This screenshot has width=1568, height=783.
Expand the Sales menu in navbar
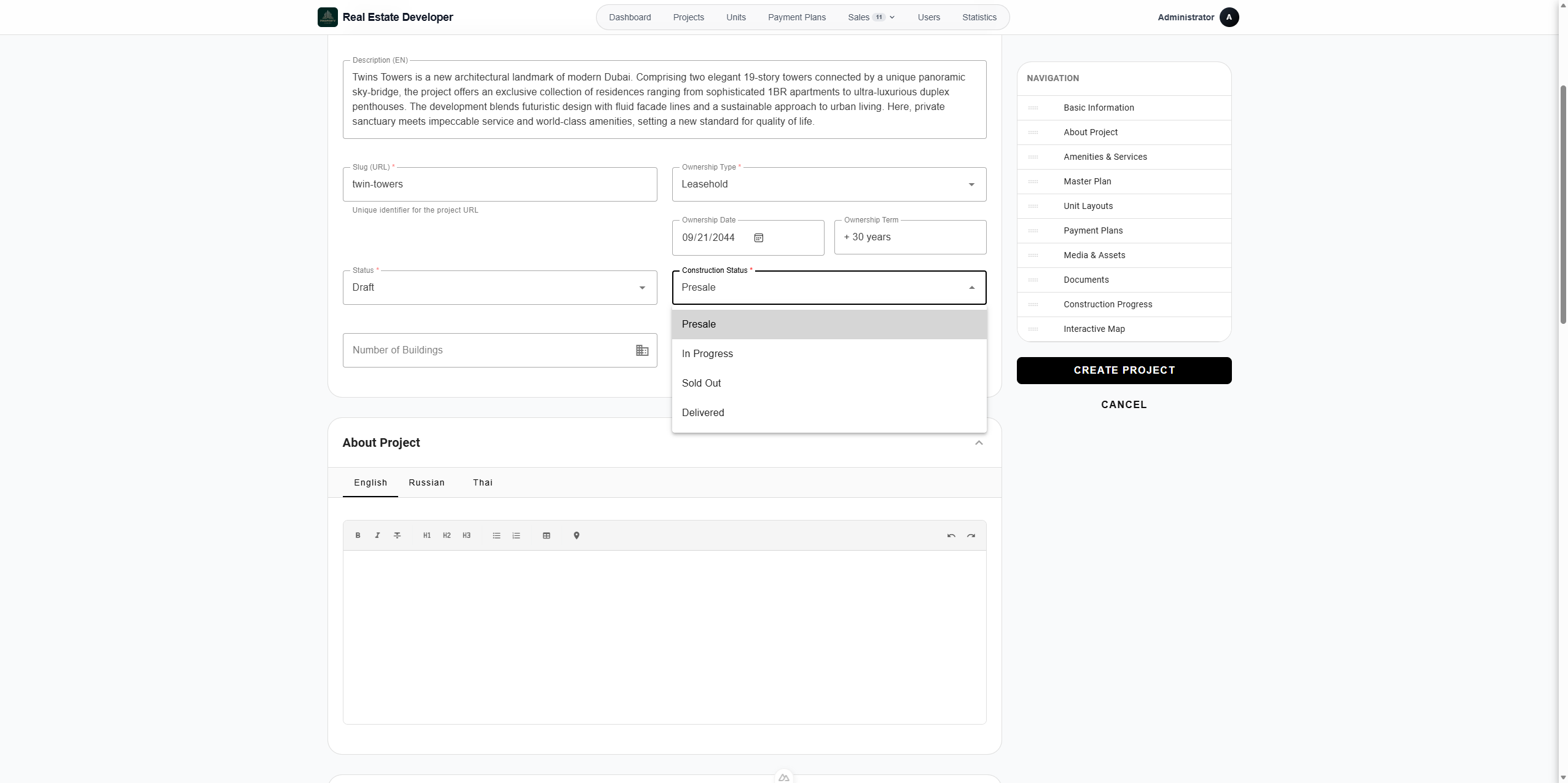click(871, 17)
